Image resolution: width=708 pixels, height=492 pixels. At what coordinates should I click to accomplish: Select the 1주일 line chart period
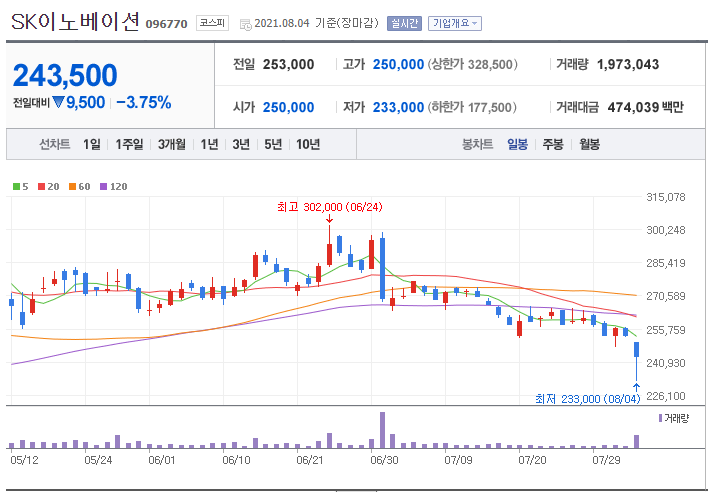click(129, 144)
